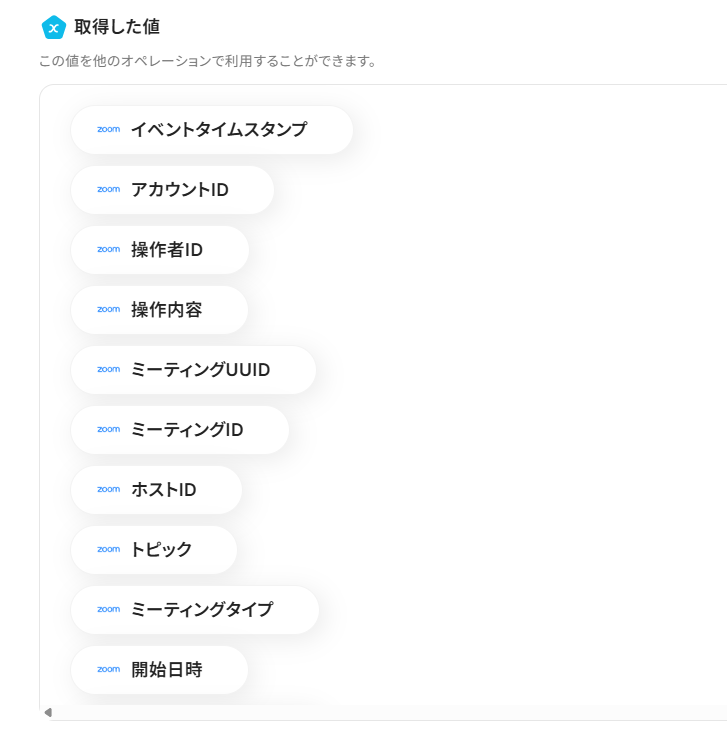Click the Zoom icon on 開始日時 chip

(108, 670)
